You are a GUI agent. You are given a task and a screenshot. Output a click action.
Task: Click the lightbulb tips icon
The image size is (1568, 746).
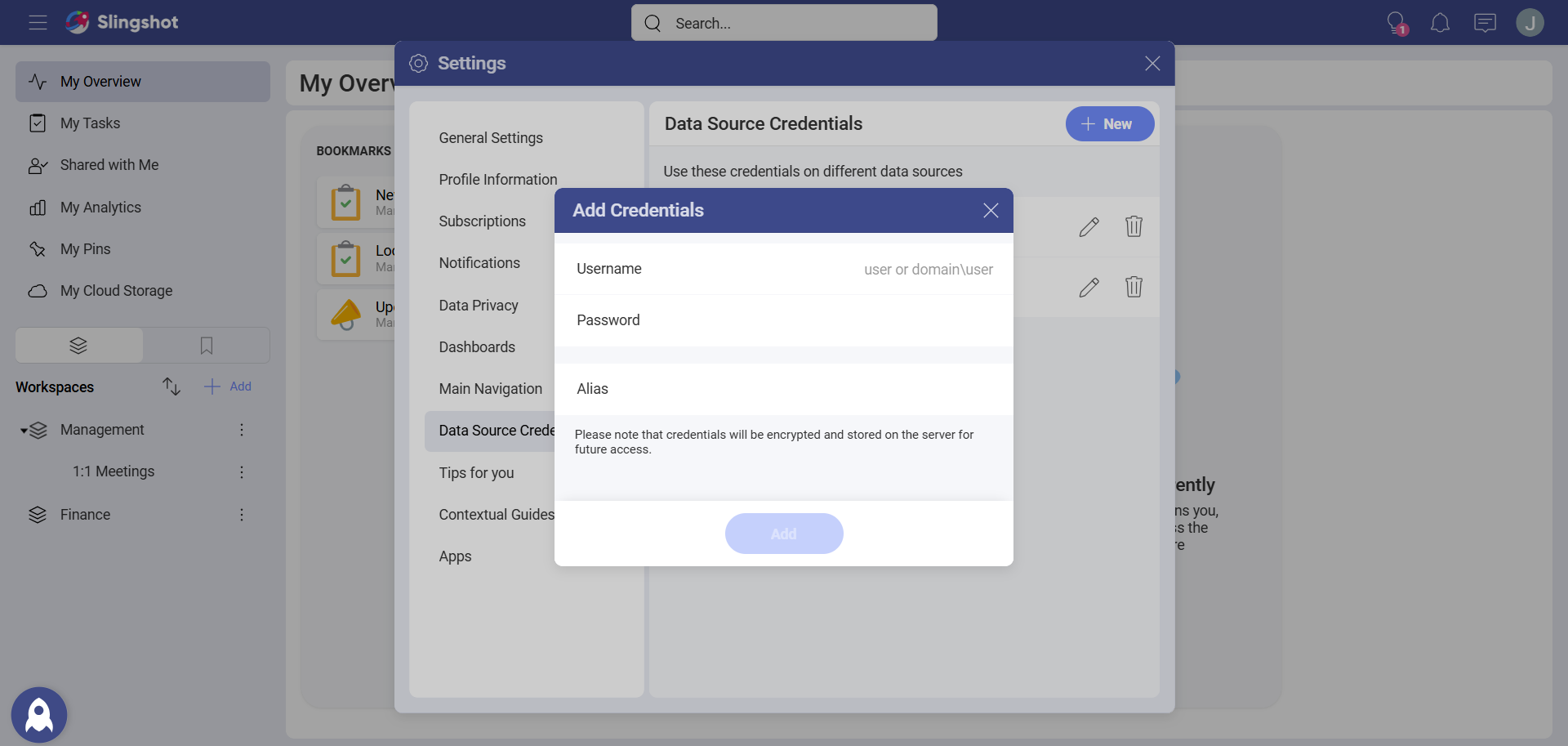click(1396, 23)
